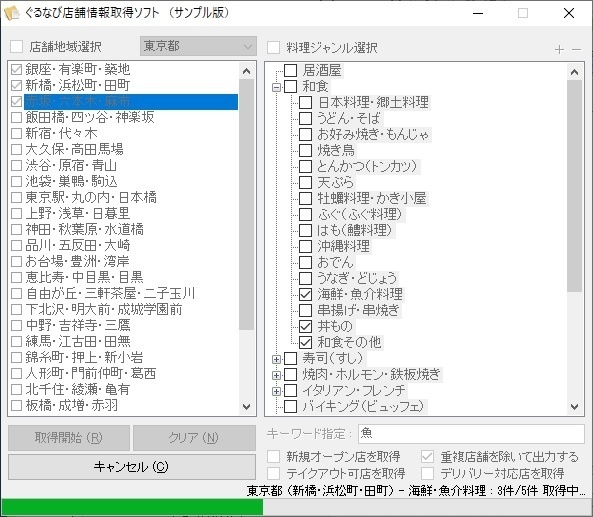
Task: Check the 新宿・代々木 area
Action: pos(16,133)
